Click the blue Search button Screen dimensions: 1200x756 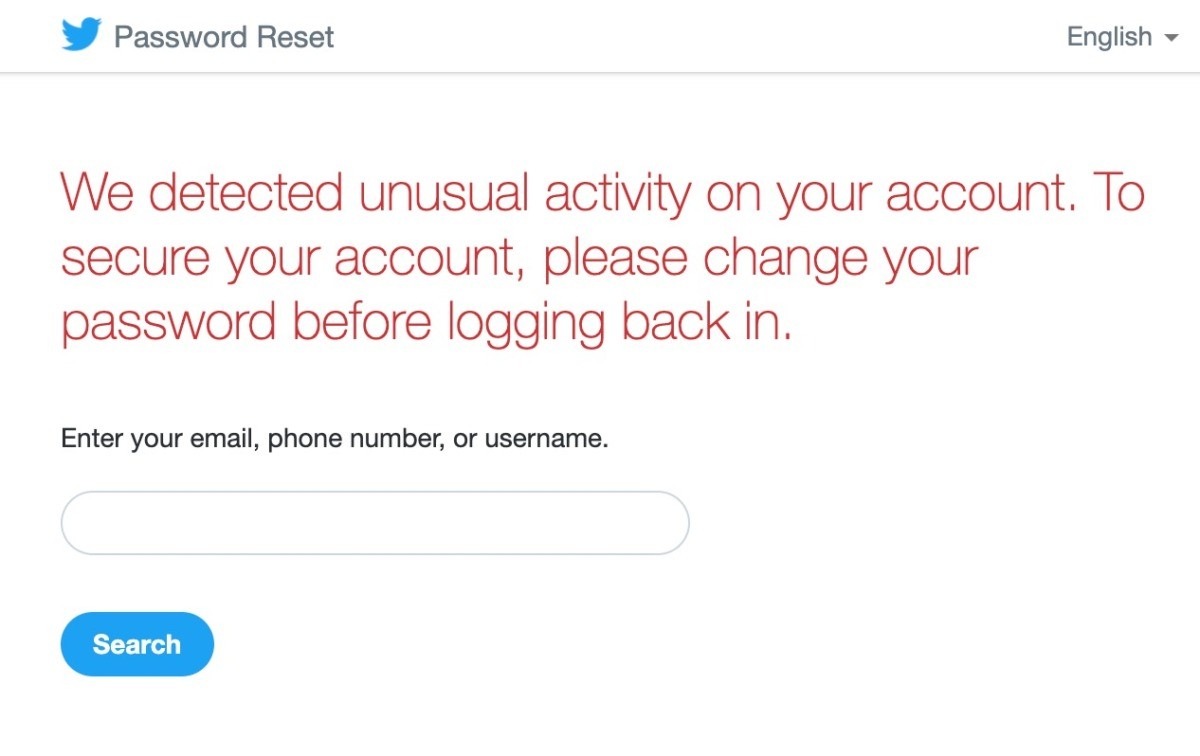tap(137, 644)
